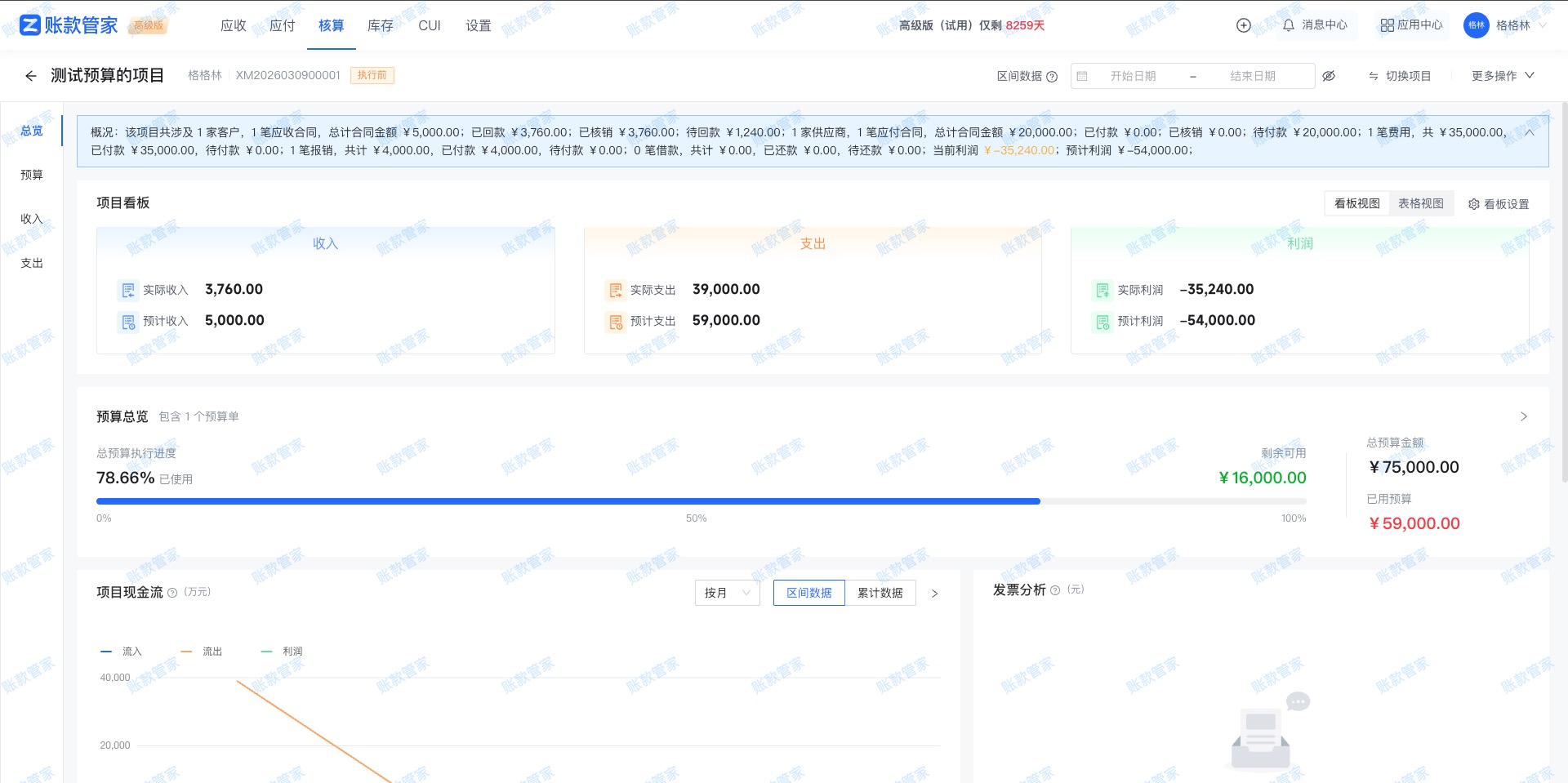Collapse the 概况 summary banner
The width and height of the screenshot is (1568, 783).
click(x=1529, y=132)
